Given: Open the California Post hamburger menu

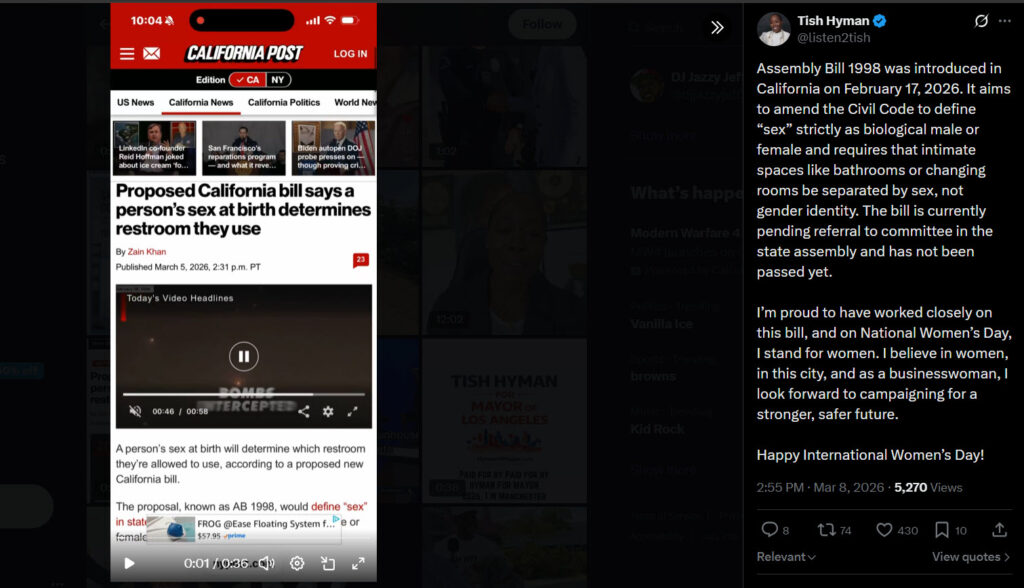Looking at the screenshot, I should [x=127, y=54].
